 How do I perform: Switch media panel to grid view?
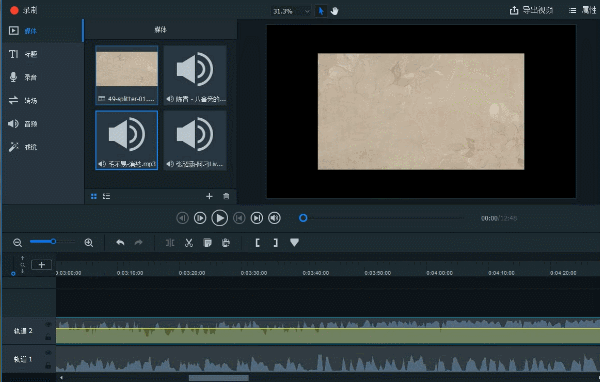pos(94,196)
